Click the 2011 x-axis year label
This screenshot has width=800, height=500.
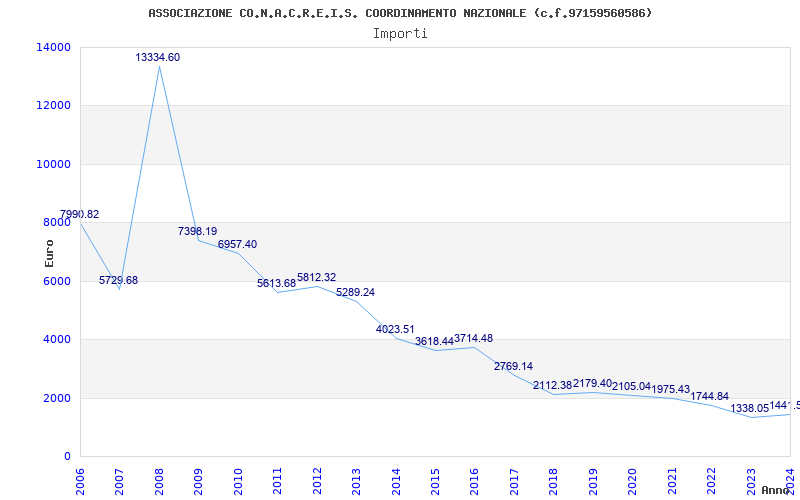(277, 481)
